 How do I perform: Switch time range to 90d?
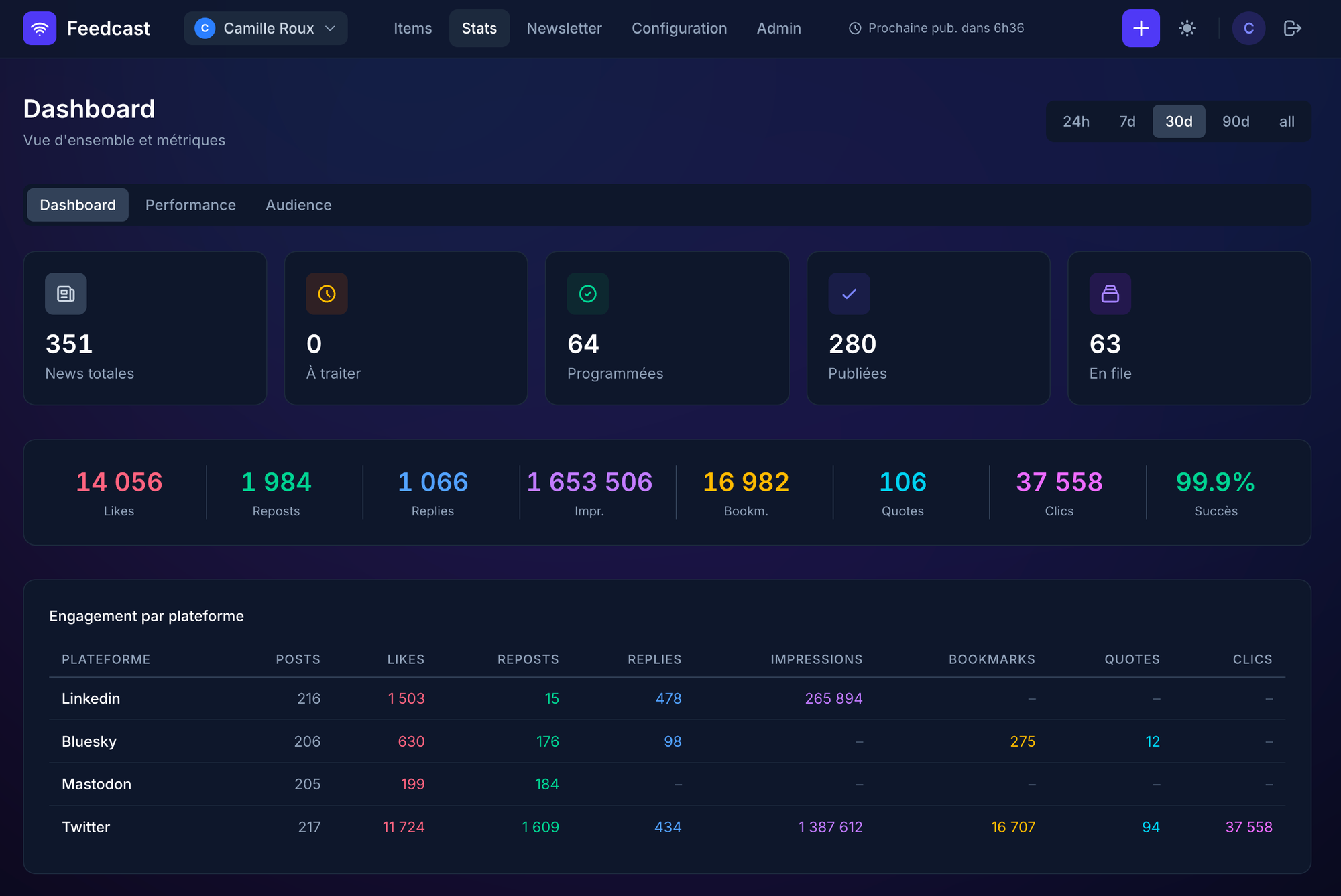(x=1235, y=121)
